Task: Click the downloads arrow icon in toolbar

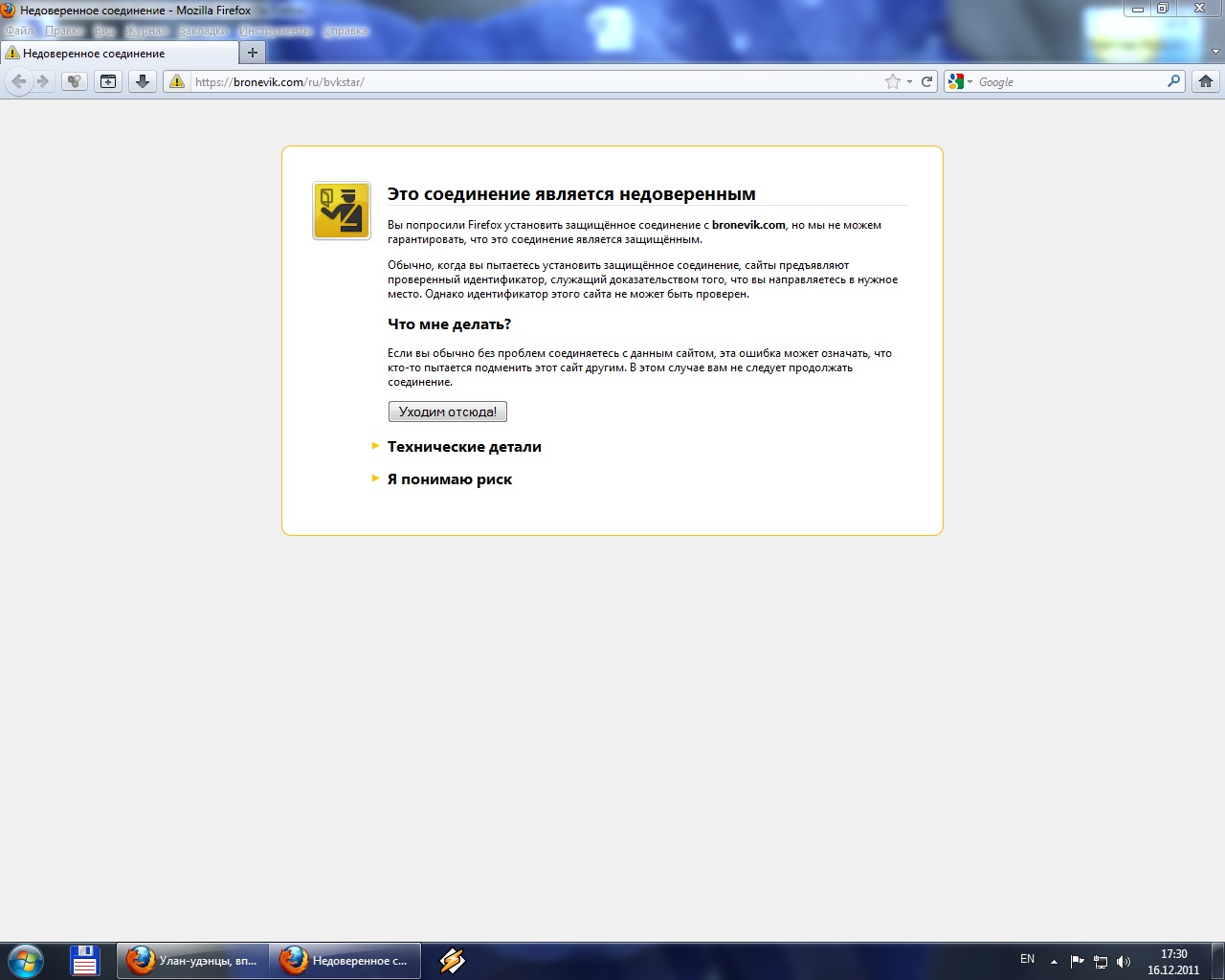Action: click(x=143, y=81)
